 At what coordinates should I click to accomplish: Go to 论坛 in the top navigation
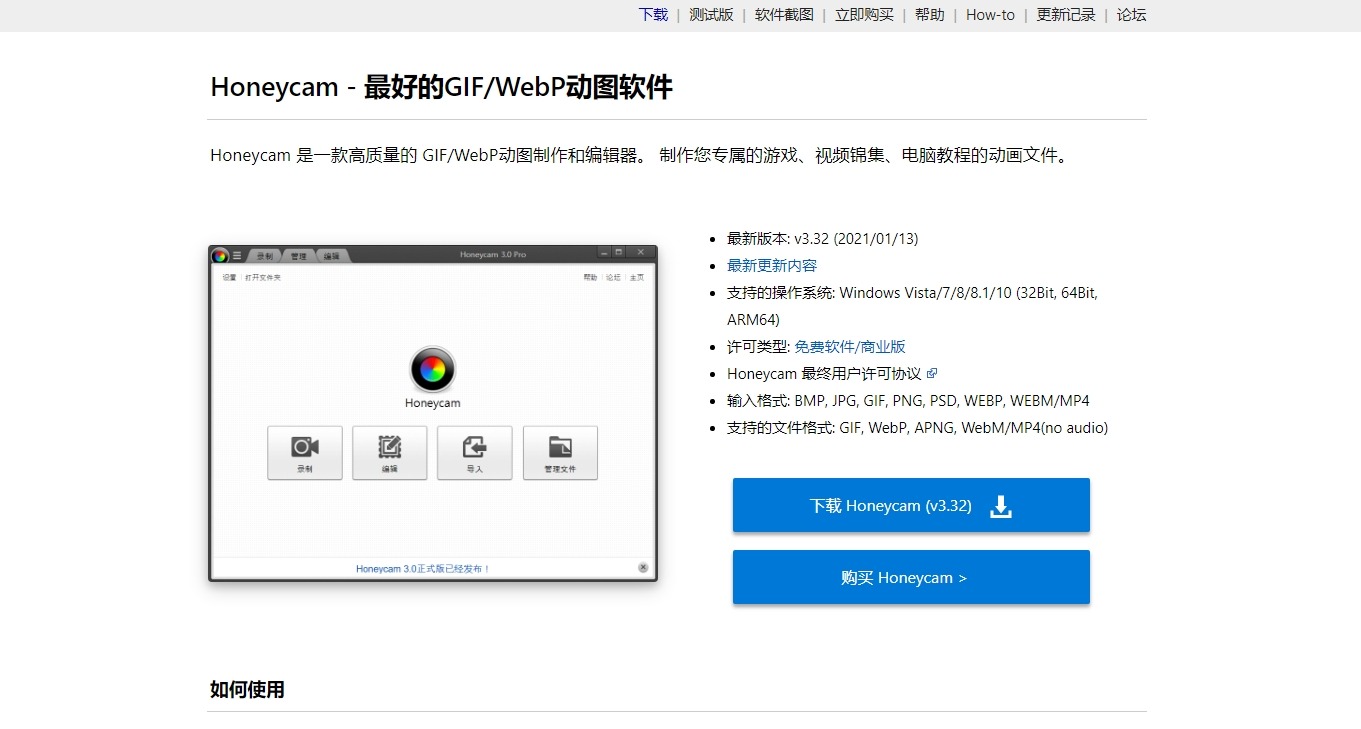click(1132, 15)
